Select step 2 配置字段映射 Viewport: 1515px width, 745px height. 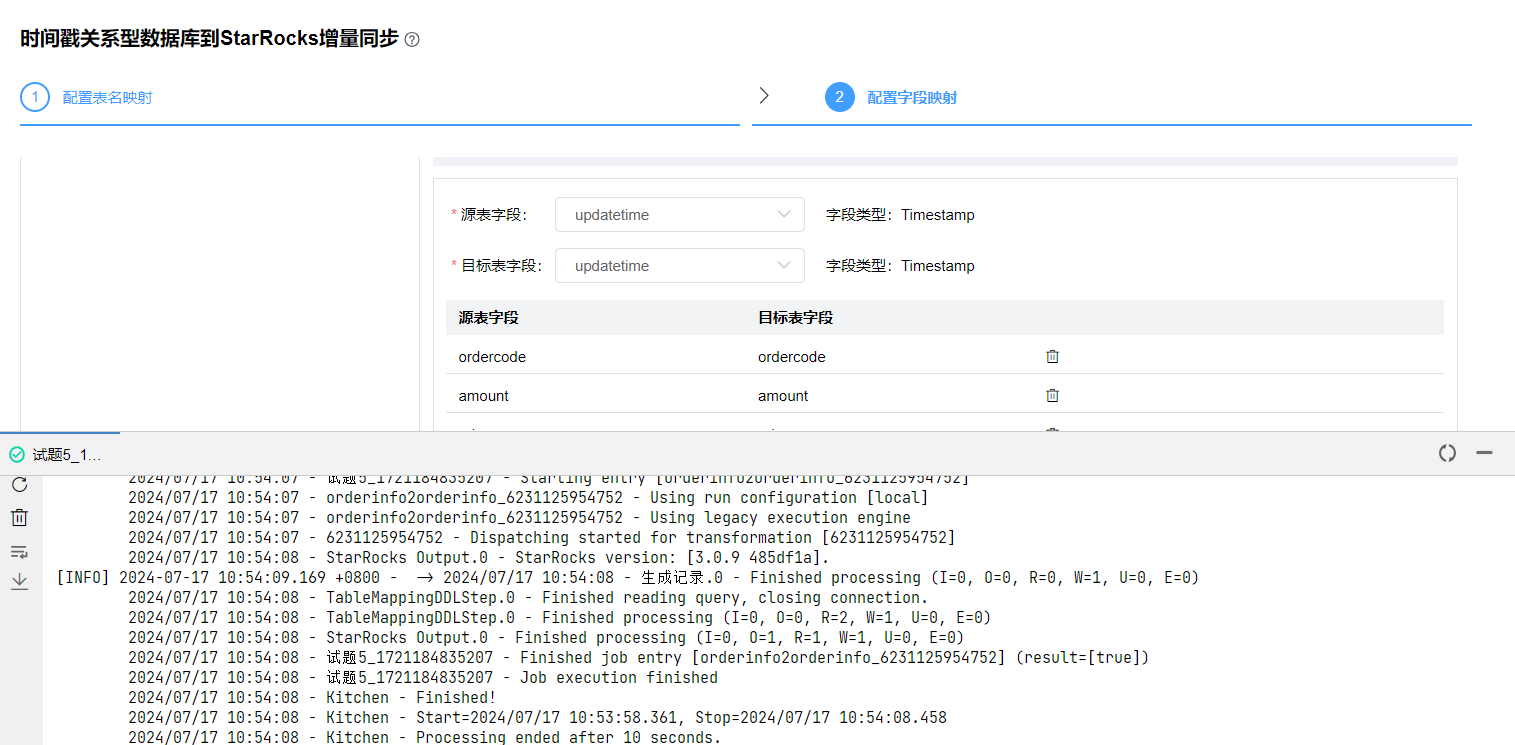pyautogui.click(x=911, y=98)
